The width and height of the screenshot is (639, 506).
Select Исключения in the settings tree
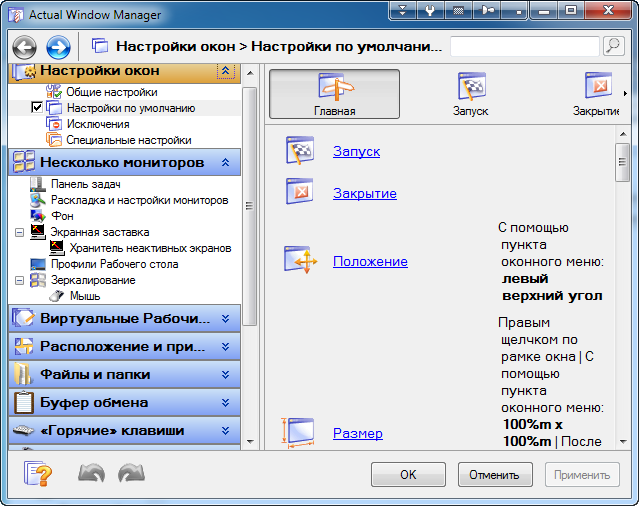pyautogui.click(x=98, y=124)
